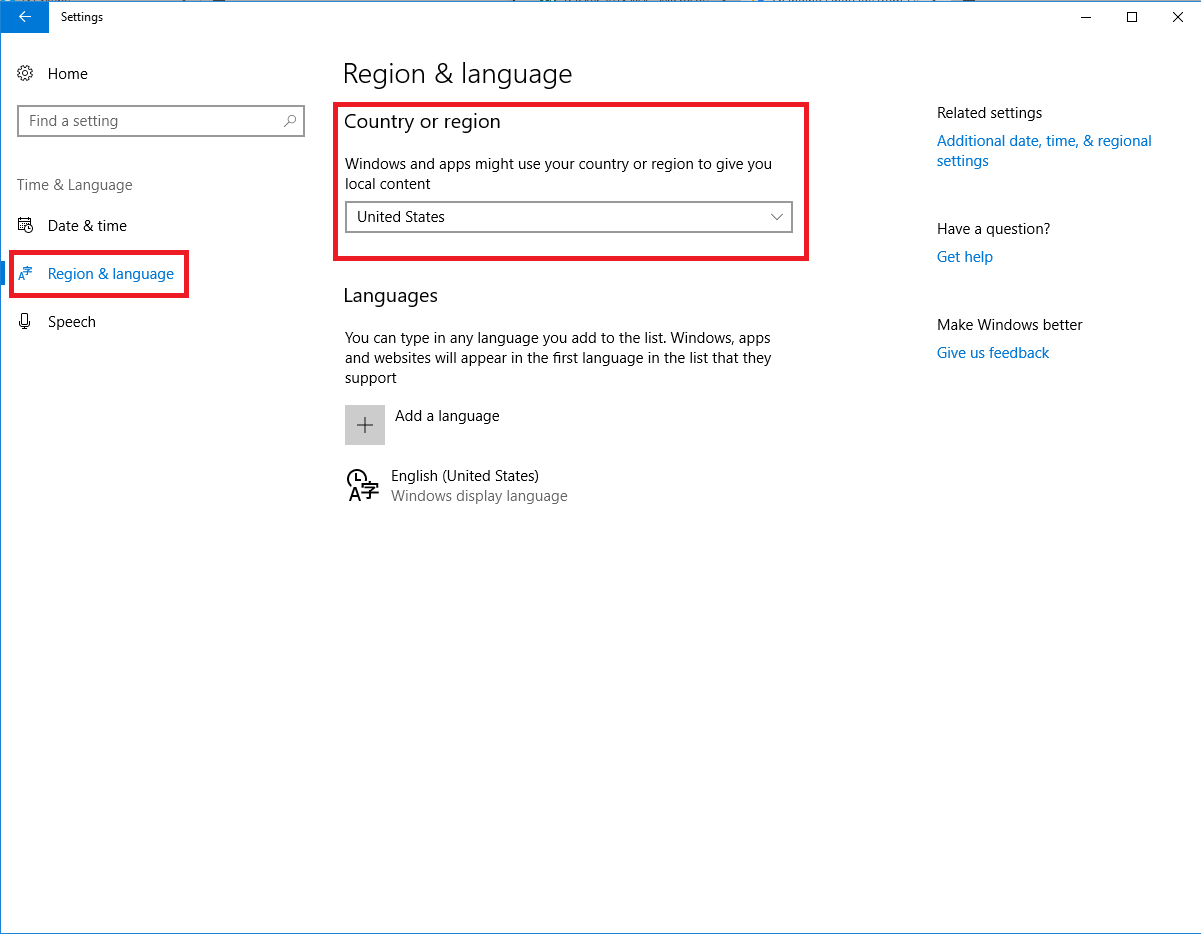Image resolution: width=1201 pixels, height=934 pixels.
Task: Click the Add a language label
Action: (x=447, y=416)
